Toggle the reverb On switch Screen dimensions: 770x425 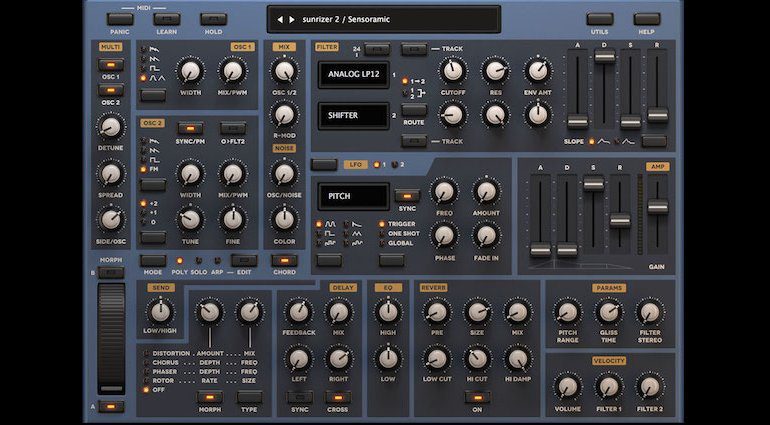pos(476,396)
